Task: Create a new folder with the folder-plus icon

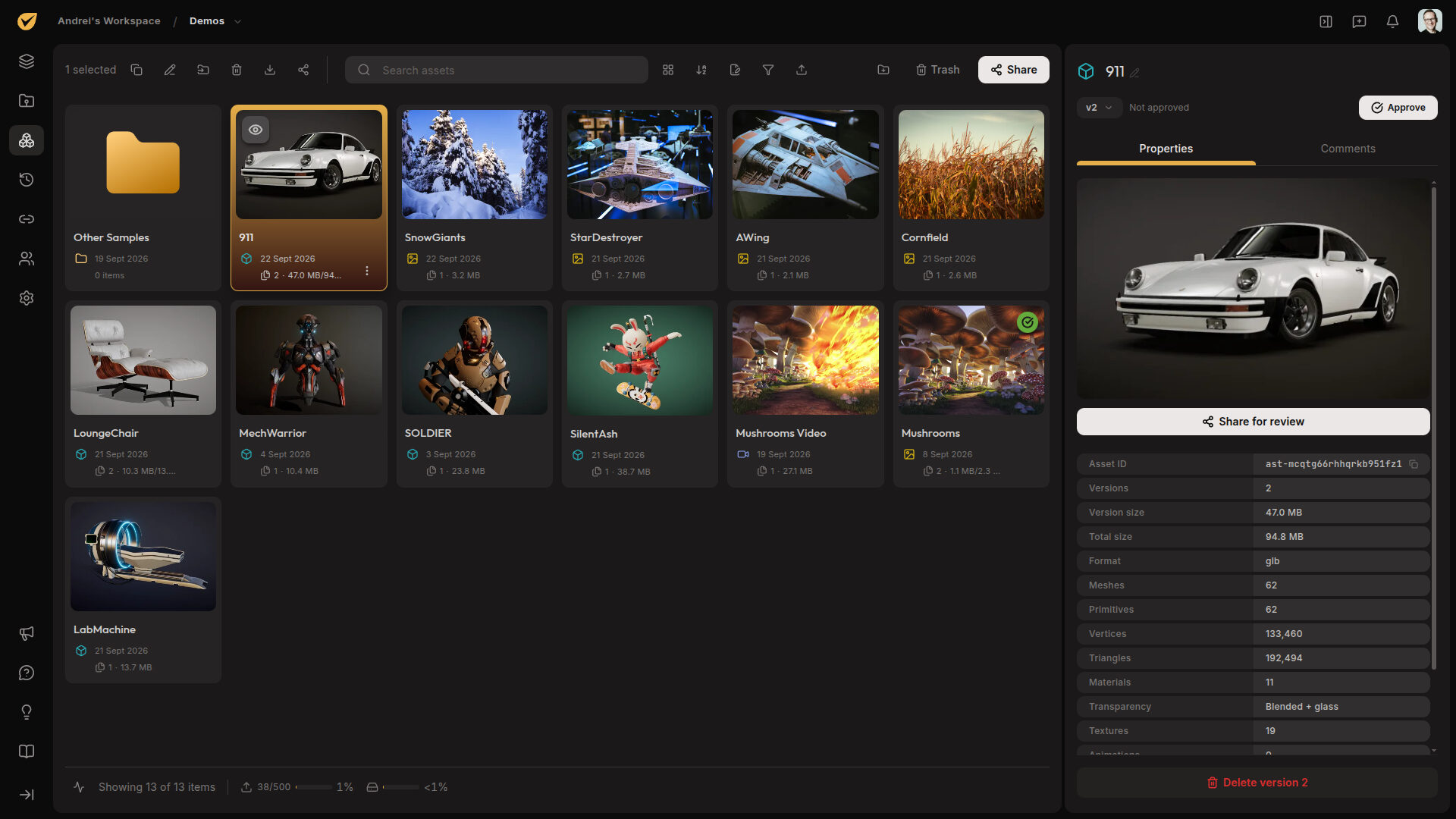Action: tap(883, 70)
